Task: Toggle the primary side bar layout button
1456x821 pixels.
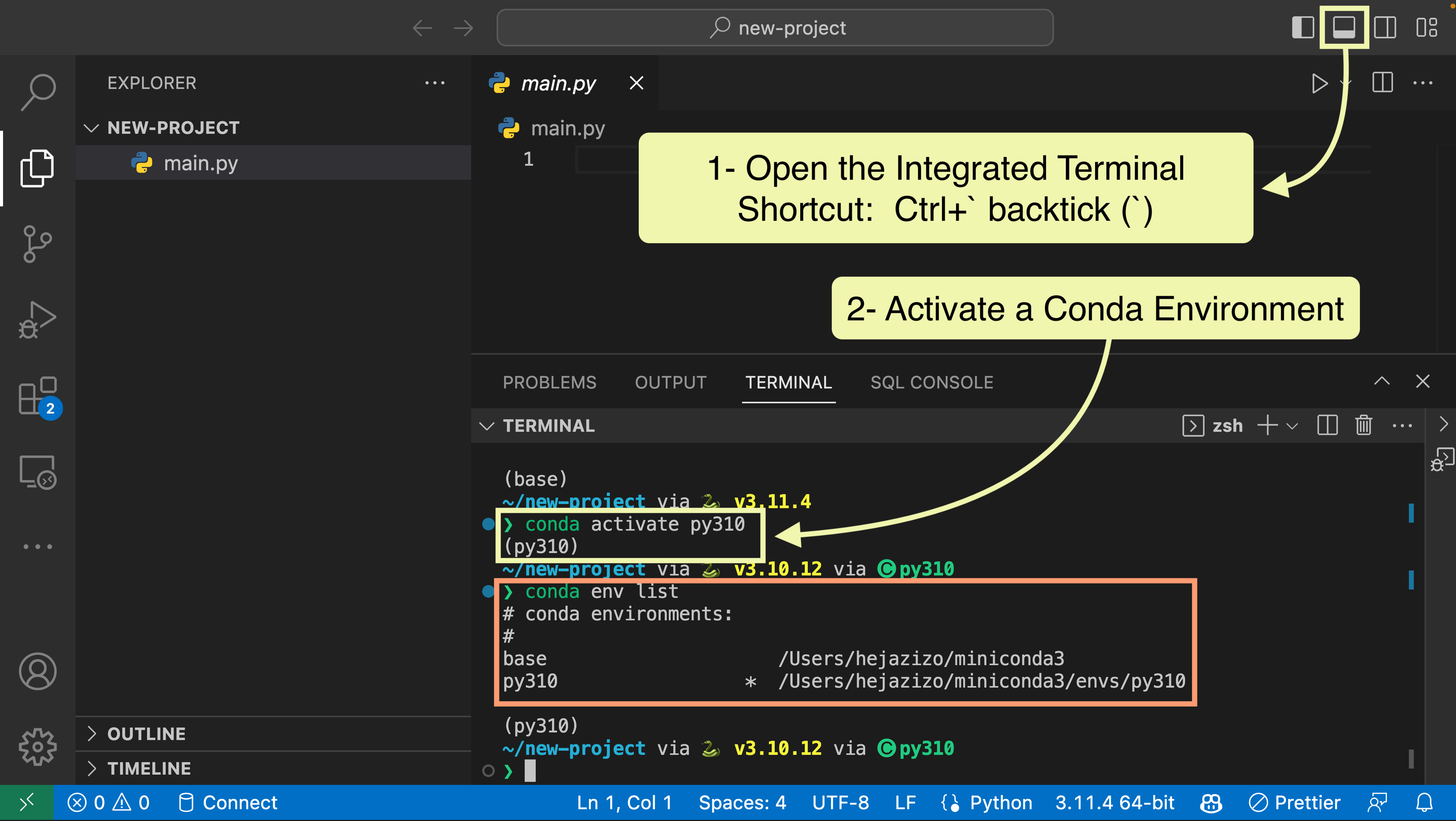Action: click(1303, 27)
